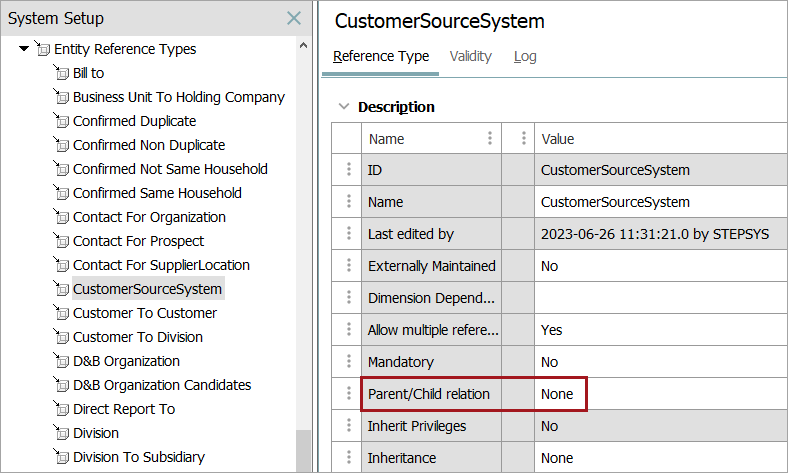Click the Contact For Organization icon
Screen dimensions: 788x473
(x=61, y=217)
